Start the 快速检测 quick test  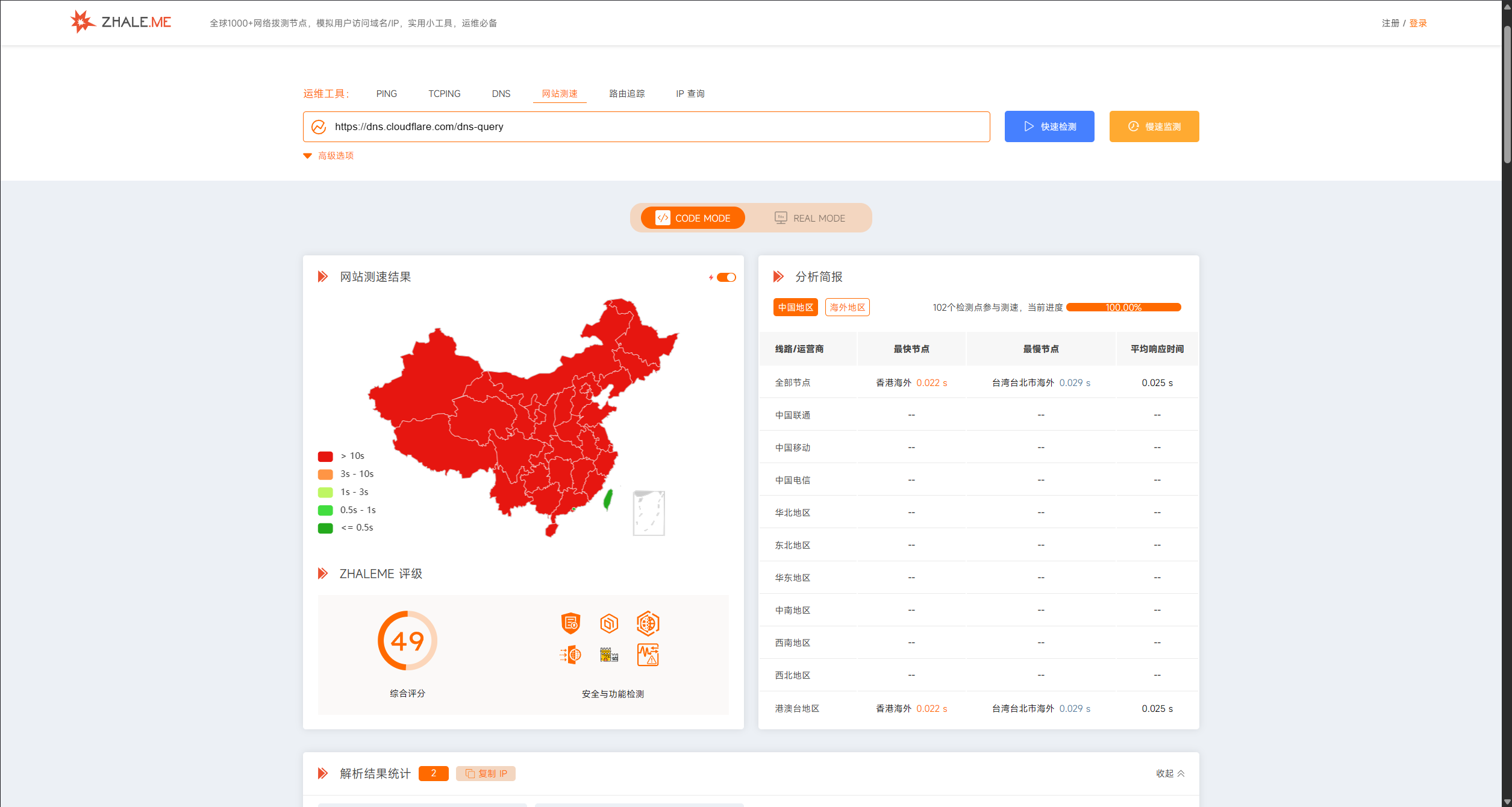pyautogui.click(x=1049, y=126)
